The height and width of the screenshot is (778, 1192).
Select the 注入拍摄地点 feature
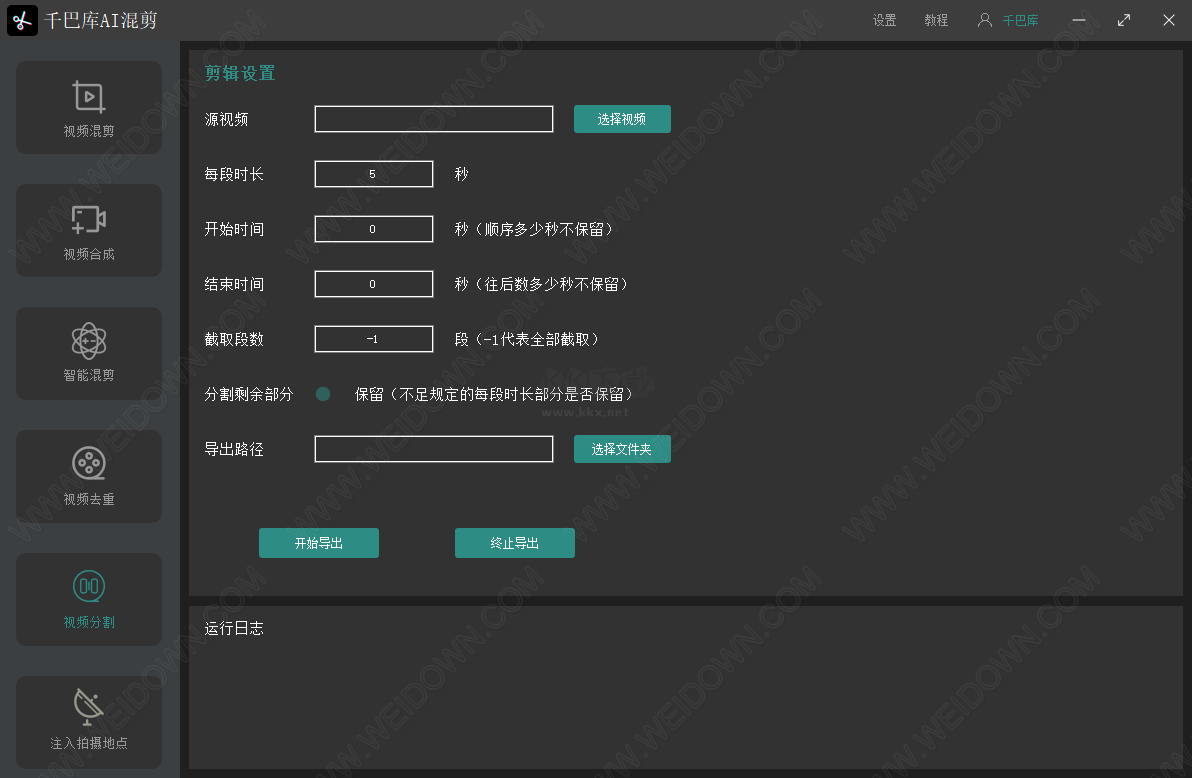[x=88, y=722]
